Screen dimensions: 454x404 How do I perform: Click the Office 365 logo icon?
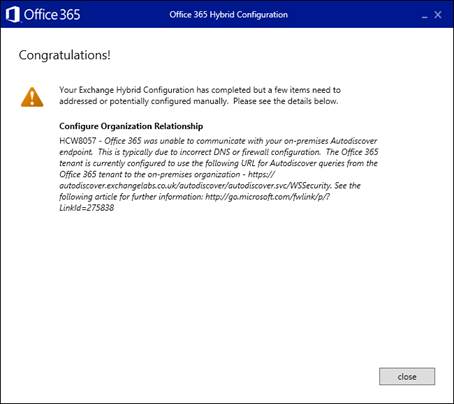point(13,15)
